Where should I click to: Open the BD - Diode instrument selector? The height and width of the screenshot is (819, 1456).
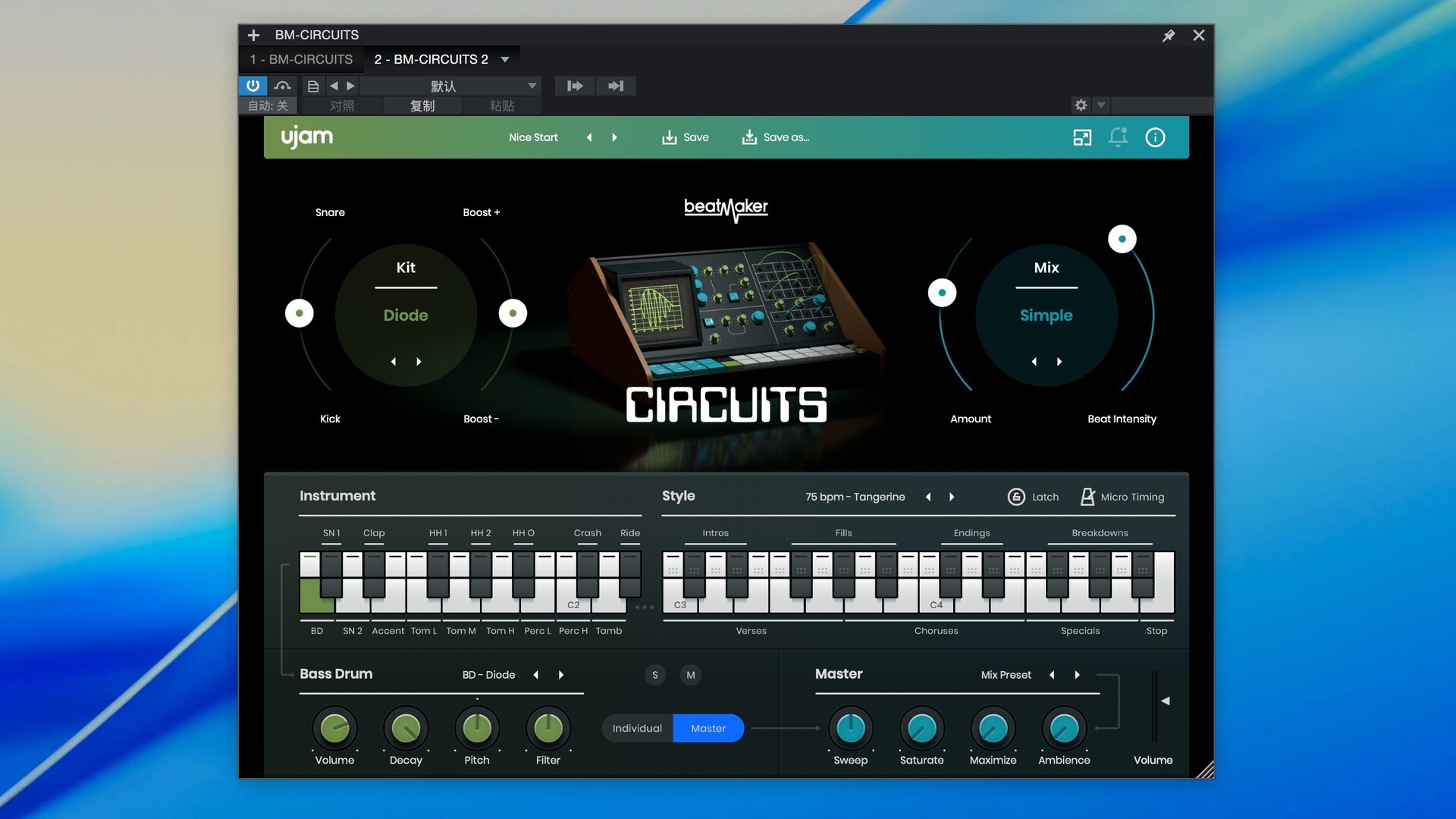(x=488, y=675)
